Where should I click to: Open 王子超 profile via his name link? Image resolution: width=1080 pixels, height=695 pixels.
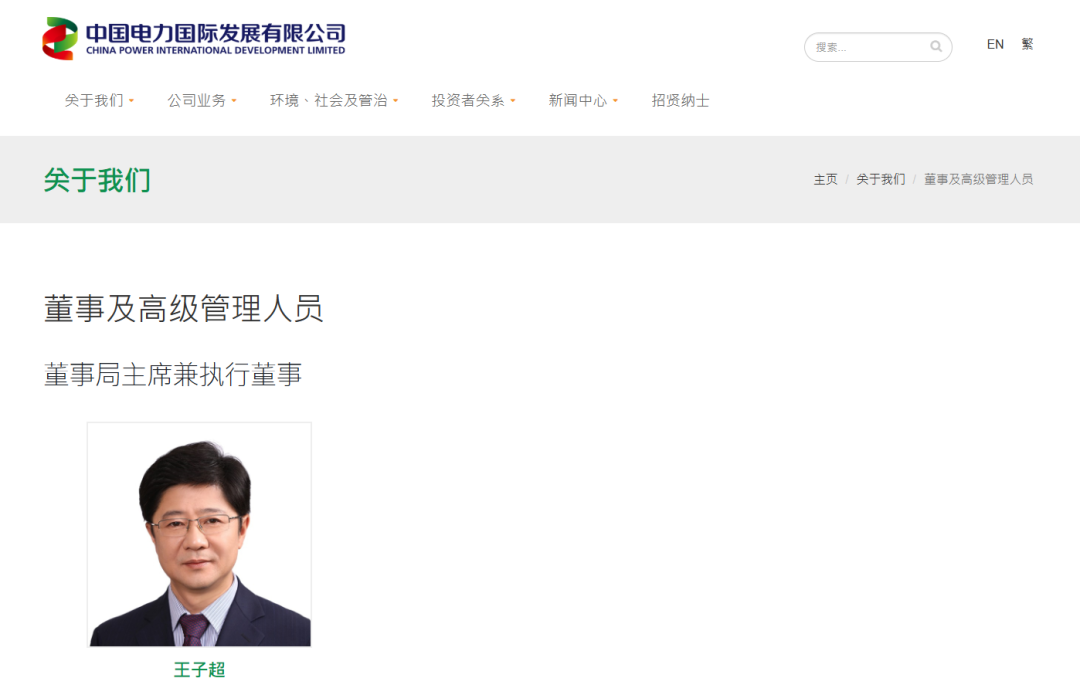[x=198, y=670]
